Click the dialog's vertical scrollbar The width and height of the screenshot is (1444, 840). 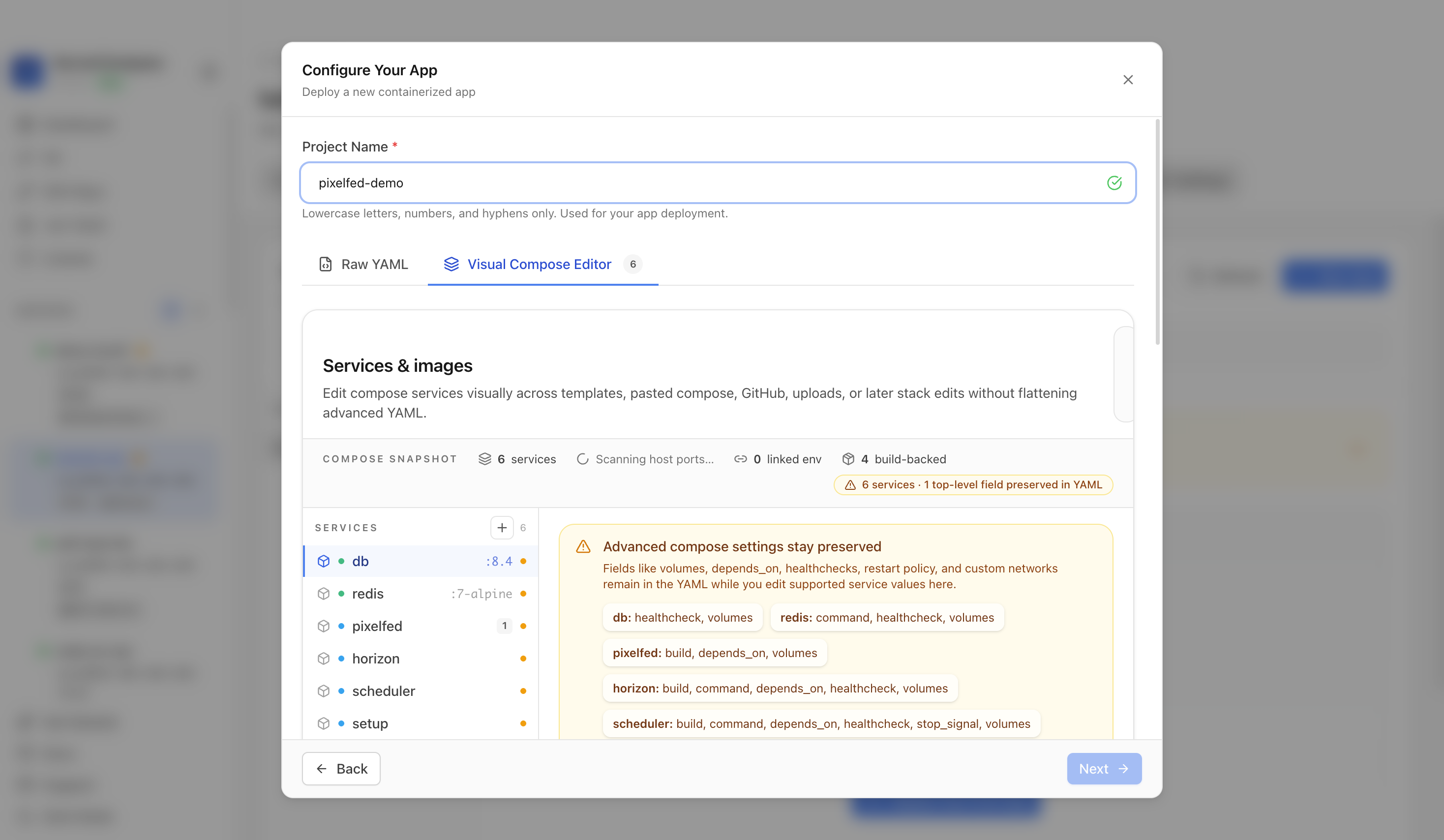1157,232
